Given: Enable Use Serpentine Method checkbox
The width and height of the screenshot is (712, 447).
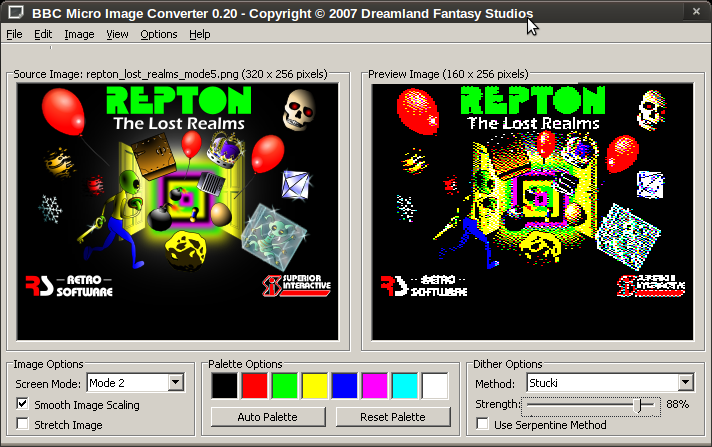Looking at the screenshot, I should tap(482, 424).
